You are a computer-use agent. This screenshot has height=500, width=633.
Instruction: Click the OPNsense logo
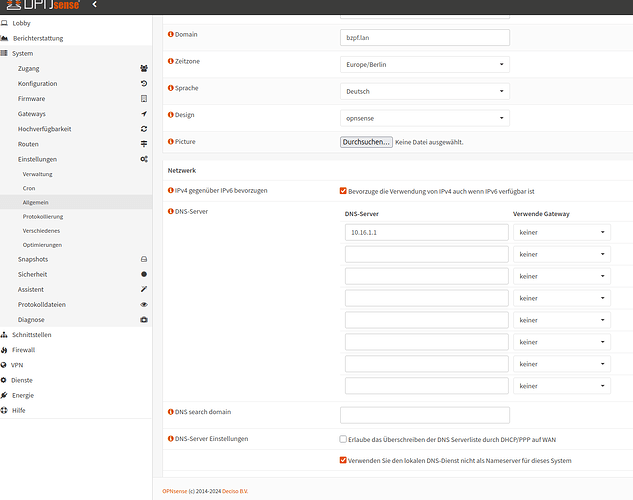coord(43,4)
